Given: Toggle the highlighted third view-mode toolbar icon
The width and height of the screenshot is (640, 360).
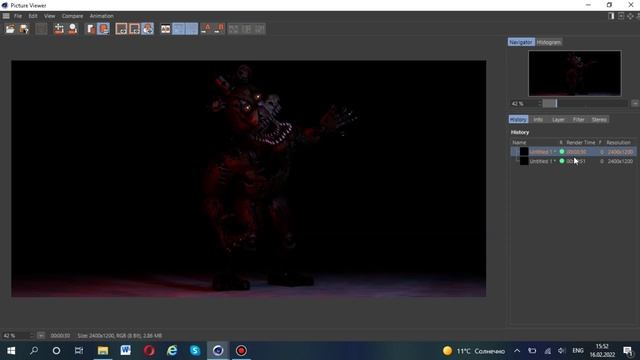Looking at the screenshot, I should click(148, 29).
